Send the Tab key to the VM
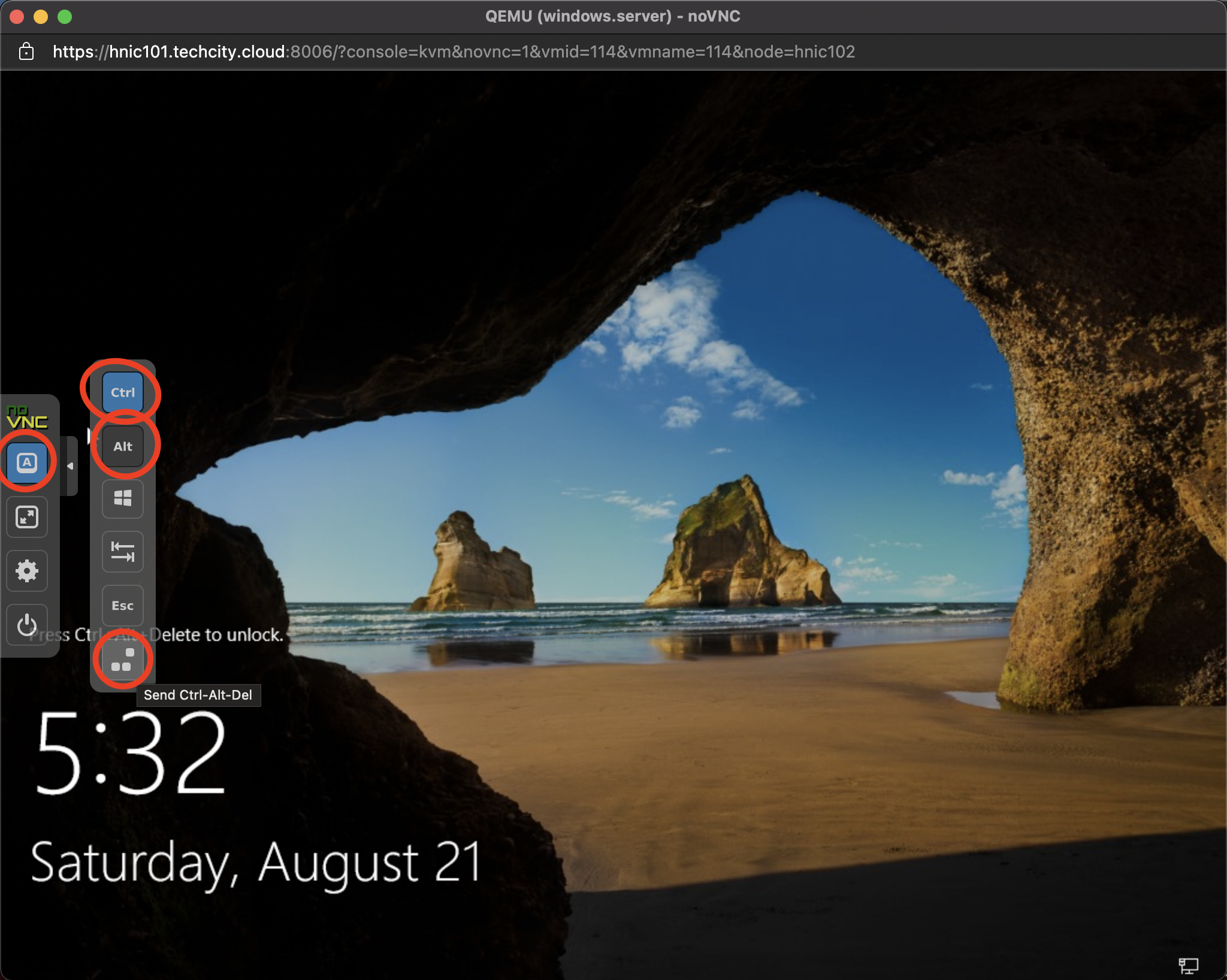Viewport: 1227px width, 980px height. pyautogui.click(x=123, y=552)
